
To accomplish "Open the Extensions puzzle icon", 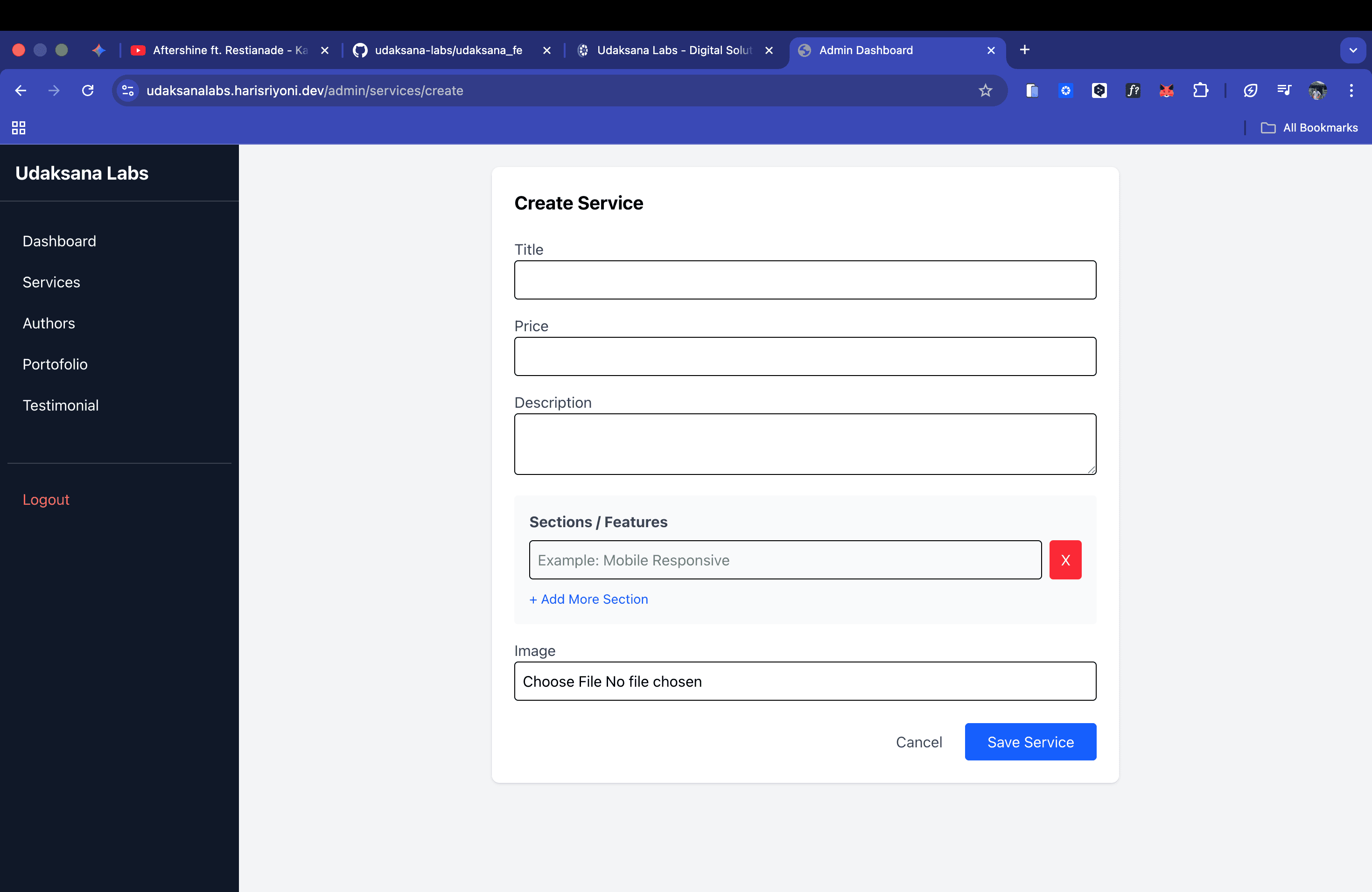I will coord(1200,91).
